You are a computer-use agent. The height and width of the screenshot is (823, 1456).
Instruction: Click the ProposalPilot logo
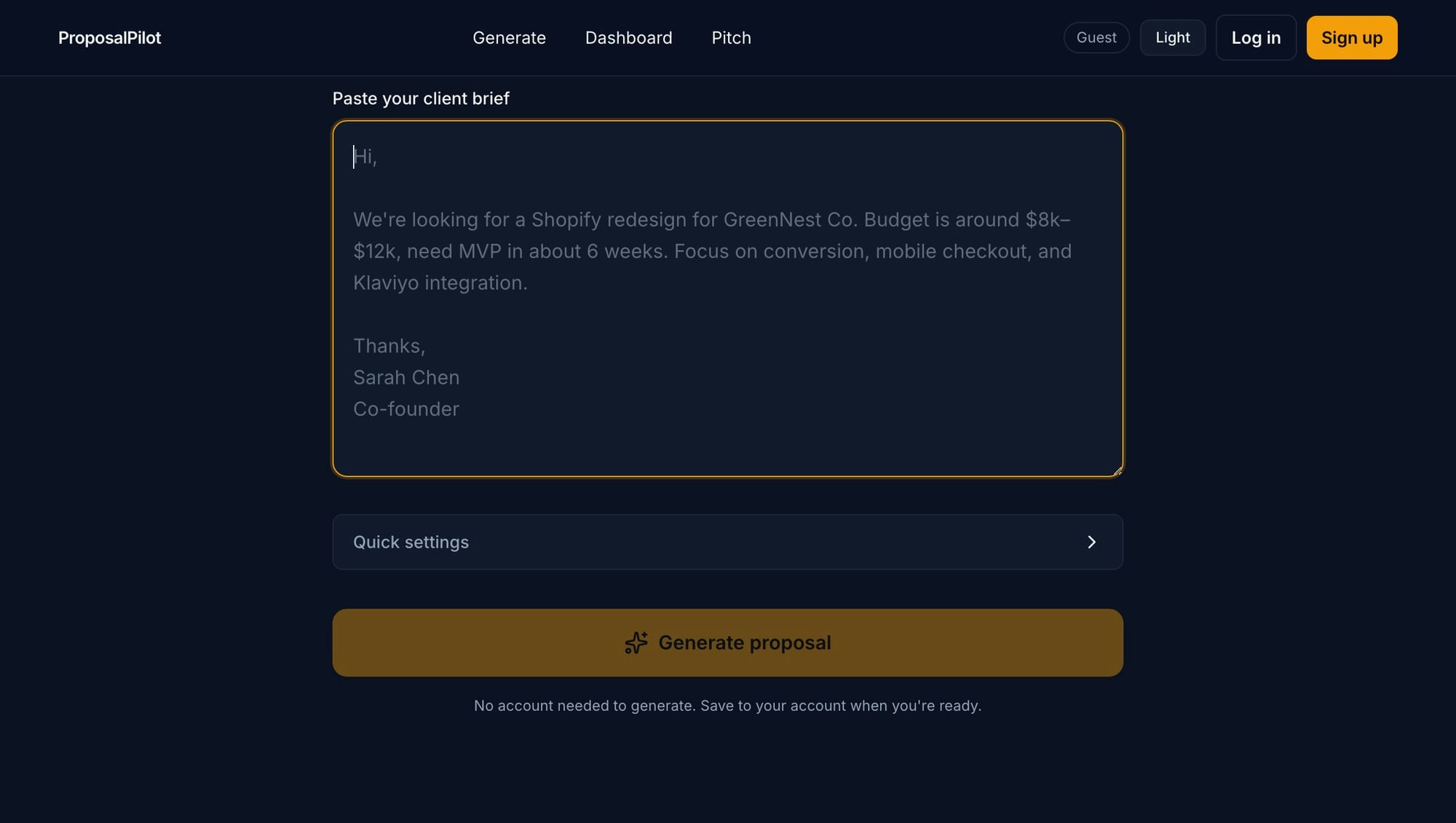109,37
